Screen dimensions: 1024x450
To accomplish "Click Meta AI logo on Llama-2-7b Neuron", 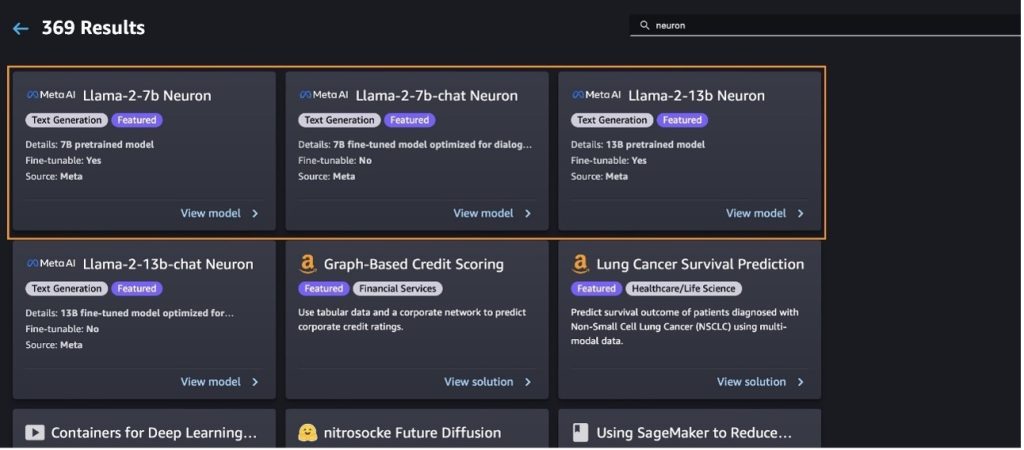I will [x=51, y=95].
